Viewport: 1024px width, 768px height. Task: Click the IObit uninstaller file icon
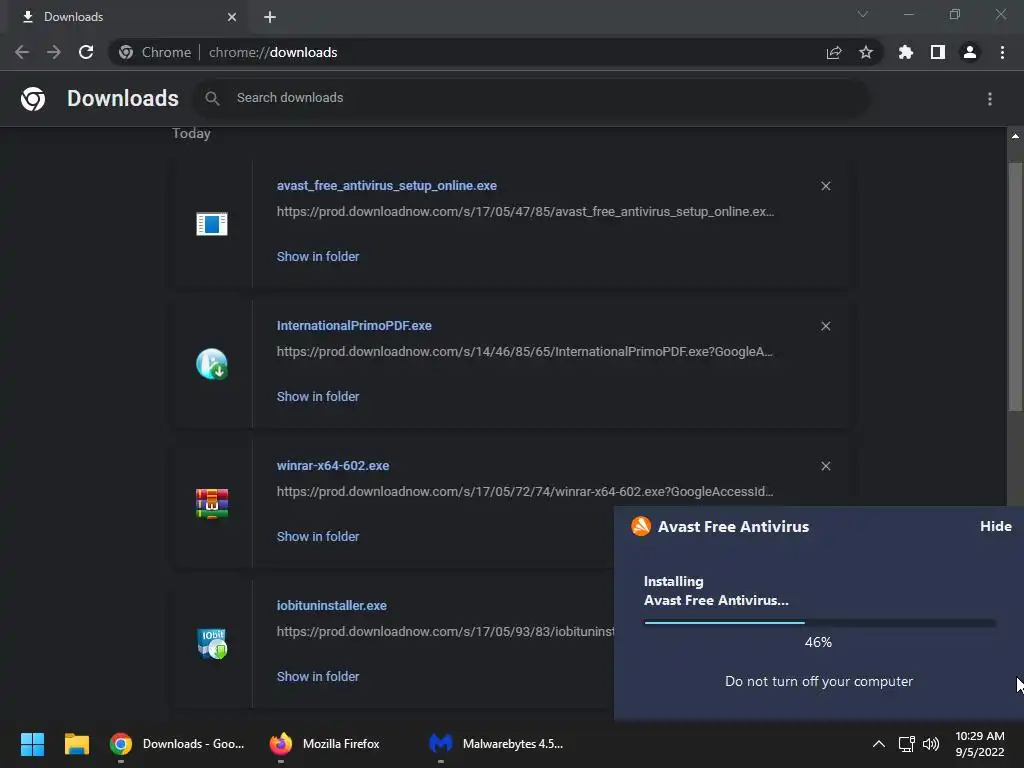pyautogui.click(x=212, y=644)
